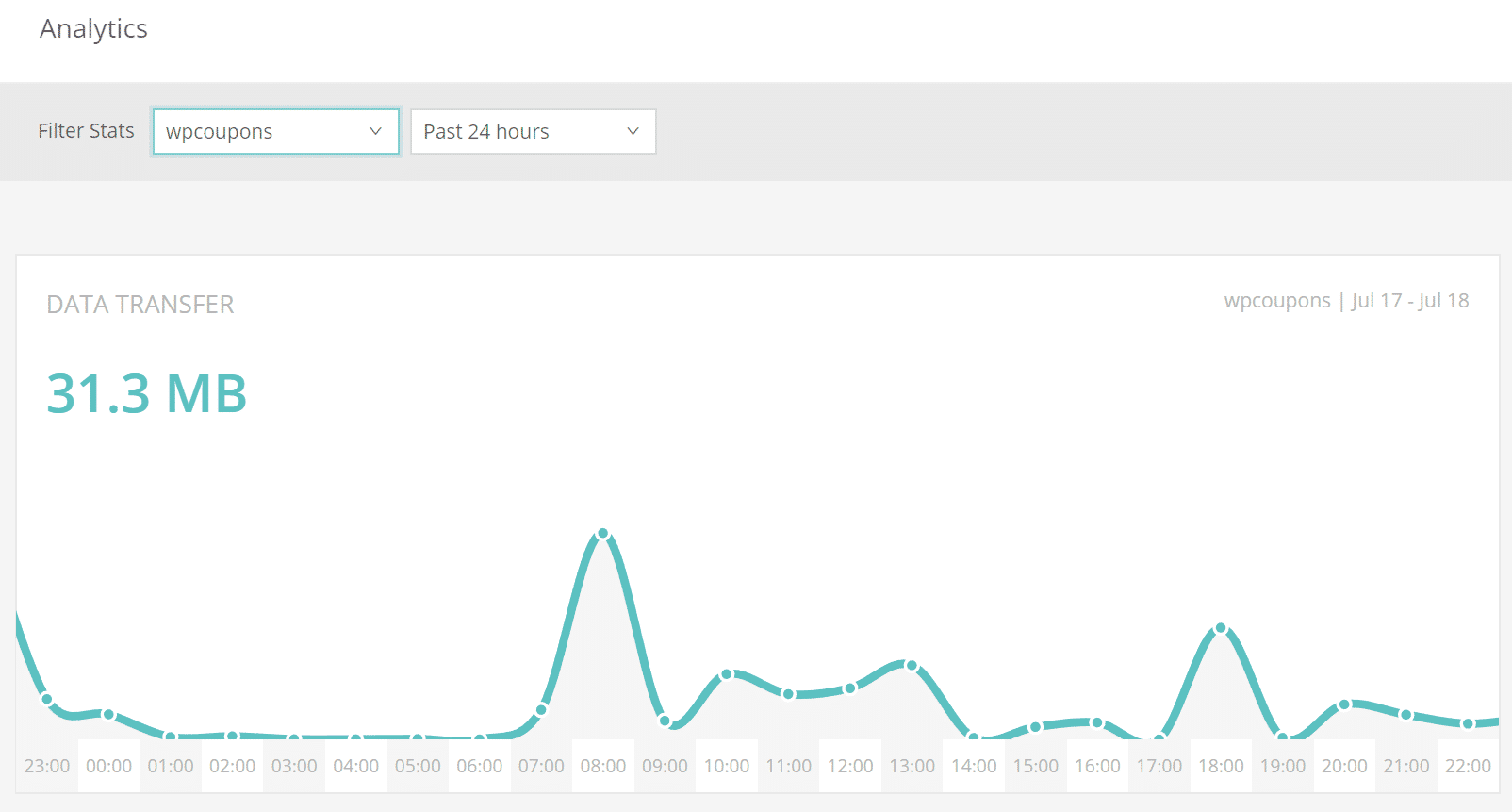Click the 13:00 data point on the line
This screenshot has height=812, width=1512.
(x=912, y=666)
